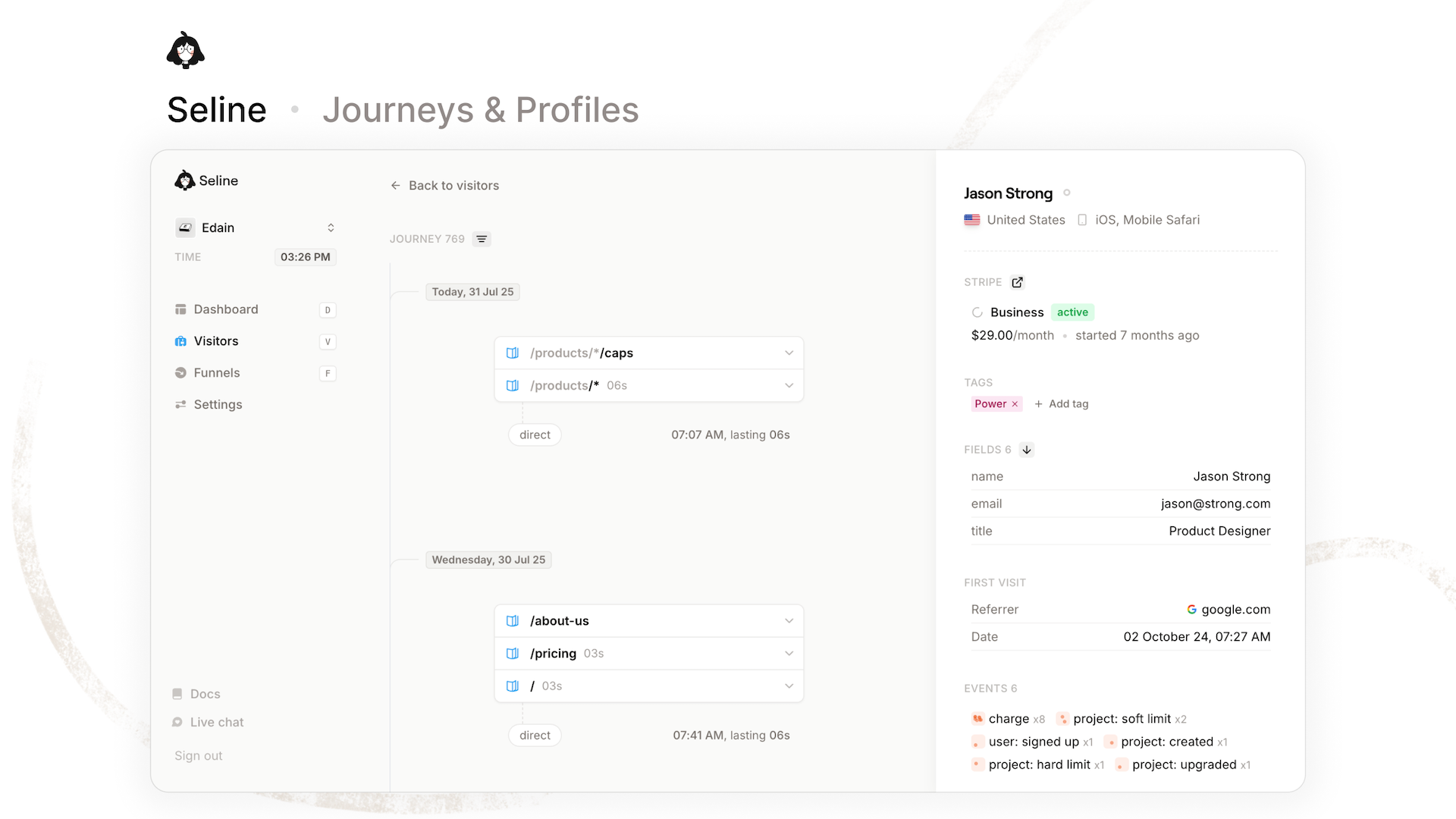Screen dimensions: 1456x819
Task: Click the $29.00/month price
Action: (1012, 335)
